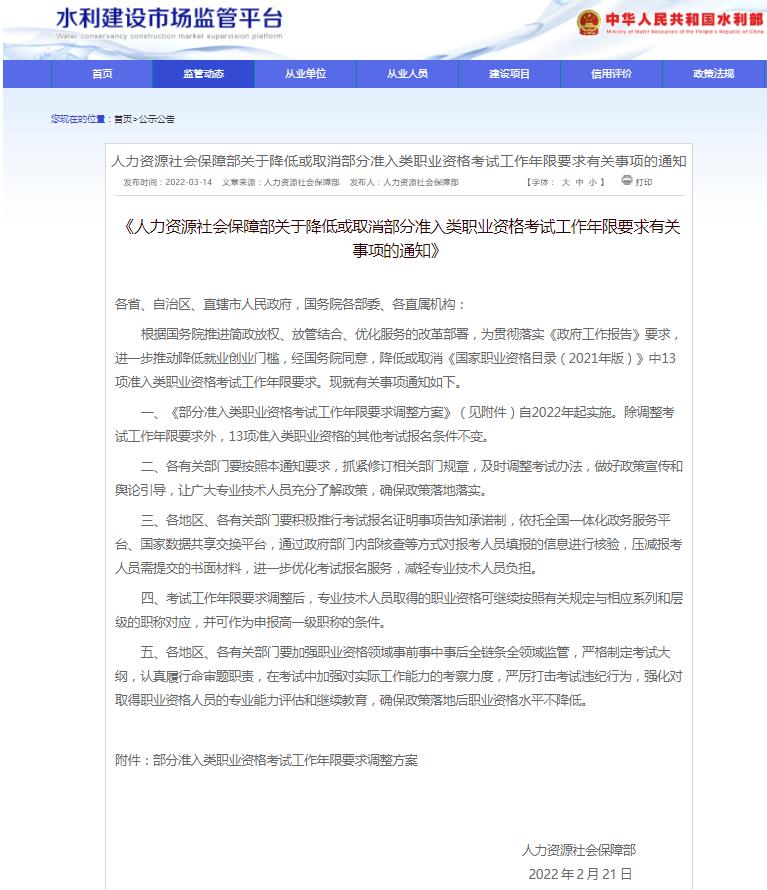Set font size to 小
The width and height of the screenshot is (767, 890).
593,182
